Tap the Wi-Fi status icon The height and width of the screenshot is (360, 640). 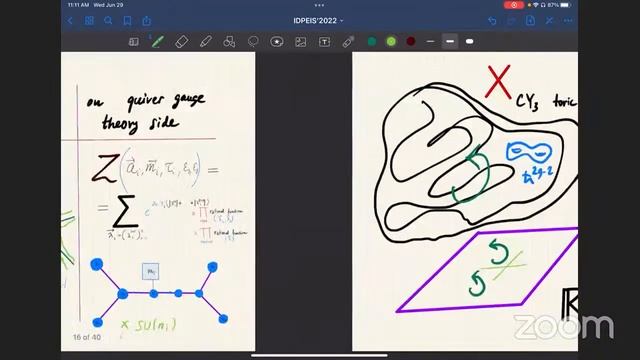[x=536, y=5]
